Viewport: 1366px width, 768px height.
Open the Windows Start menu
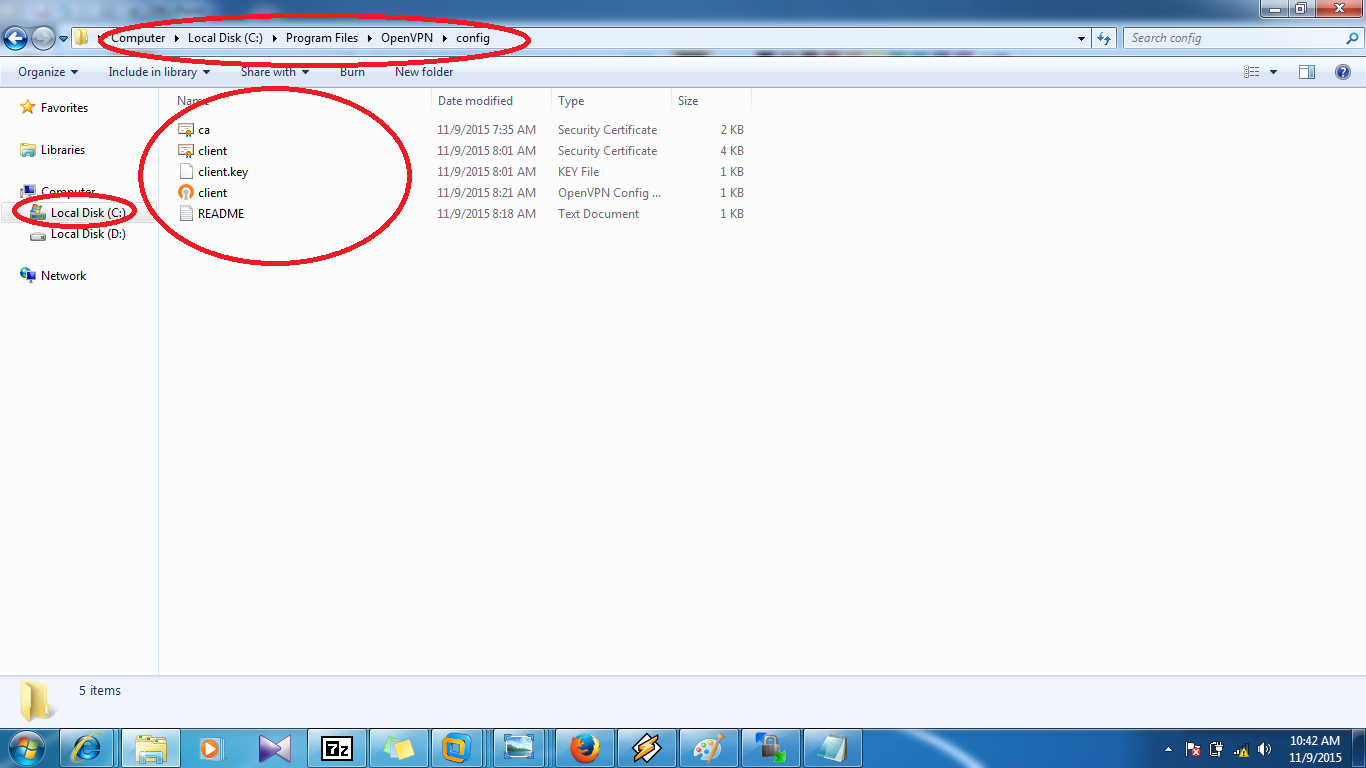tap(25, 748)
